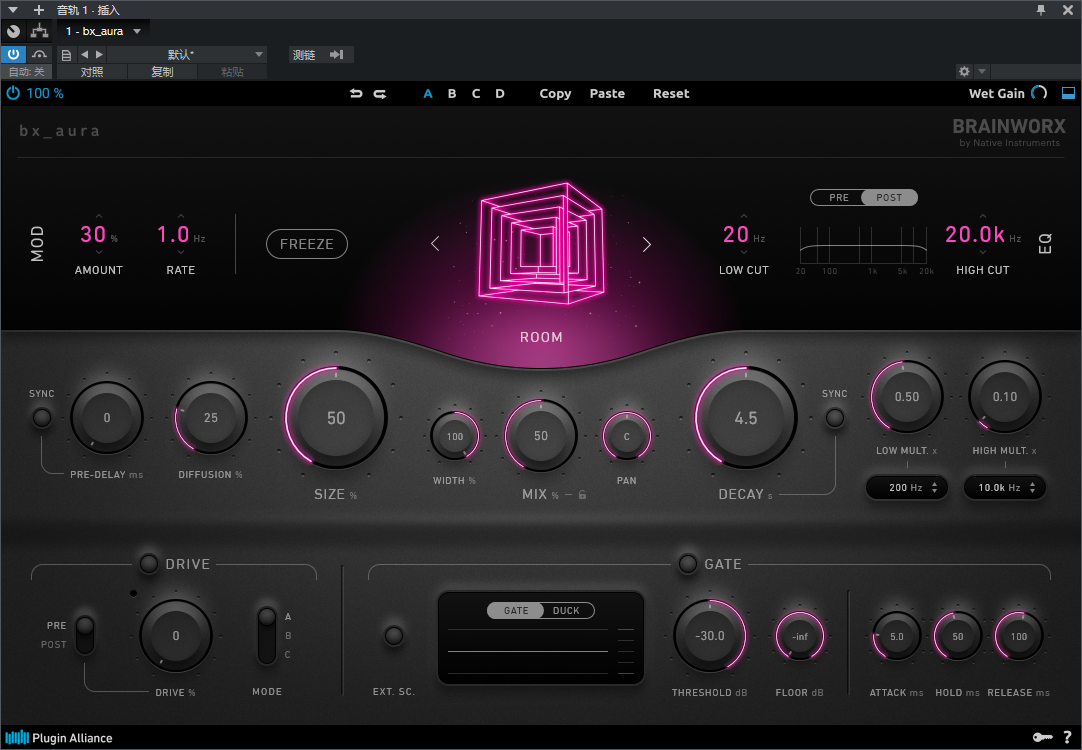Toggle the pre-delay SYNC button
This screenshot has height=750, width=1082.
click(42, 417)
